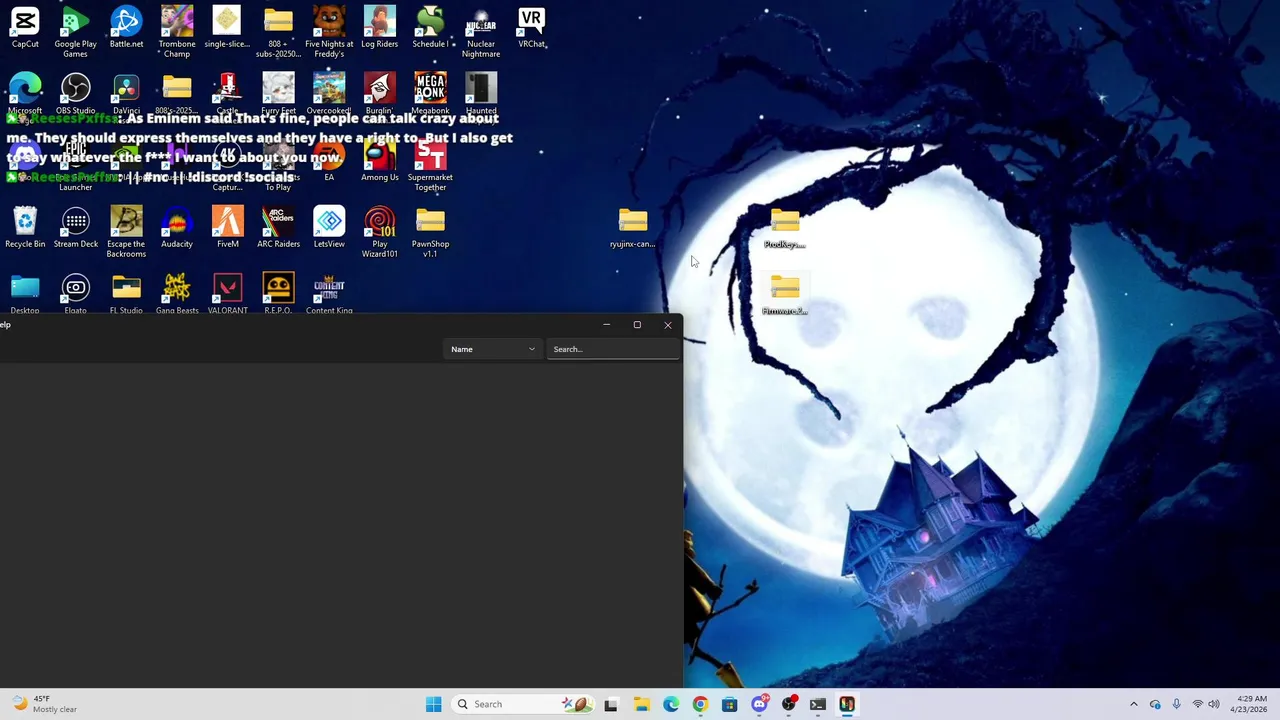The width and height of the screenshot is (1280, 720).
Task: Open the Supermarket Together shortcut
Action: 430,165
